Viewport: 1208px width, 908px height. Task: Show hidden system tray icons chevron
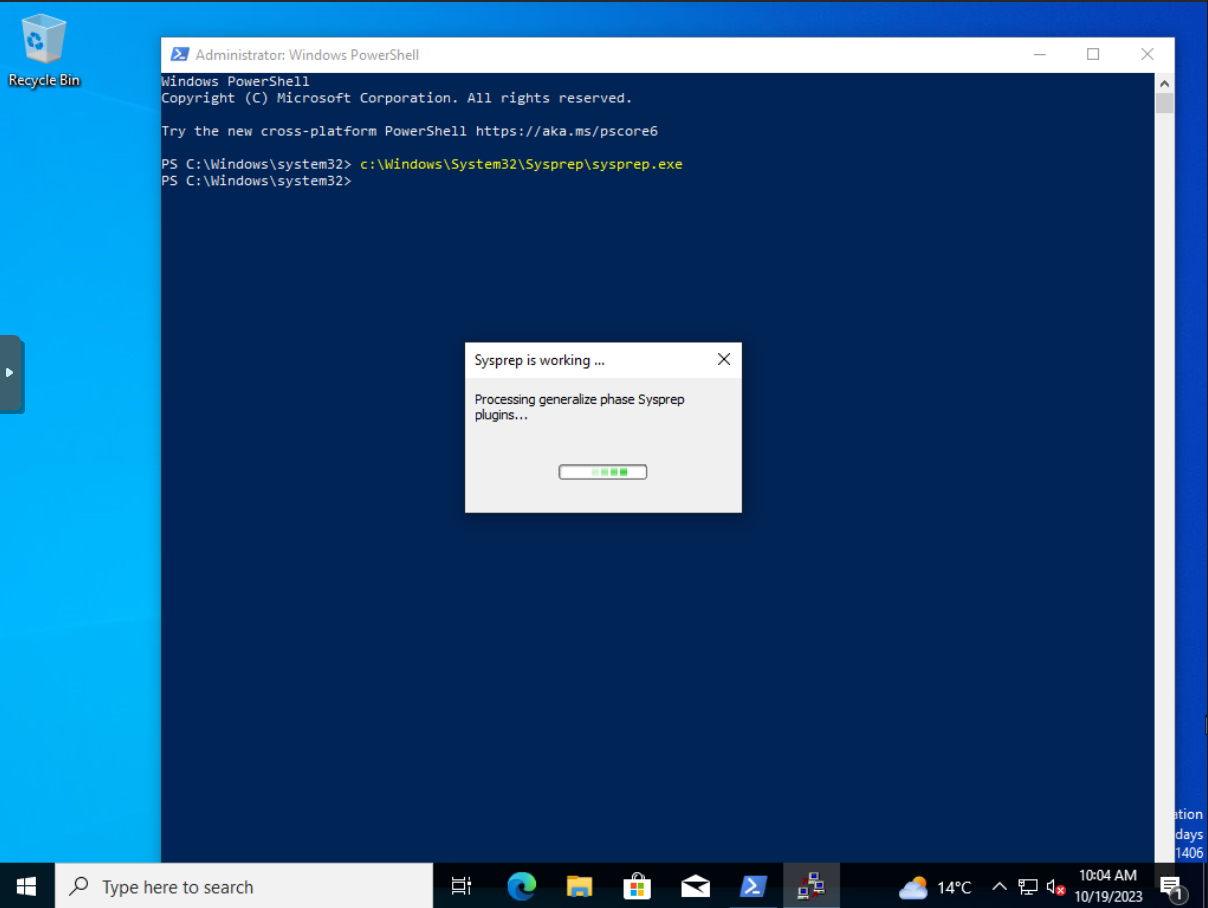[x=999, y=887]
